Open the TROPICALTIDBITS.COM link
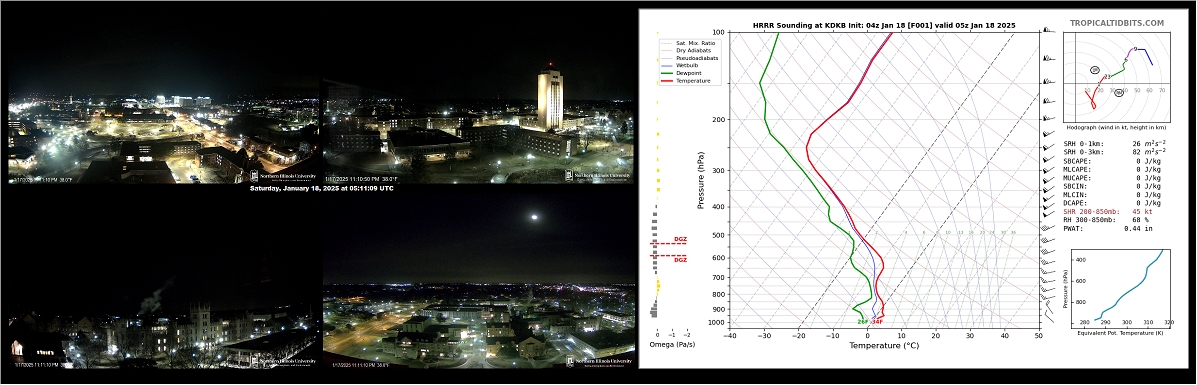This screenshot has height=385, width=1197. point(1117,24)
